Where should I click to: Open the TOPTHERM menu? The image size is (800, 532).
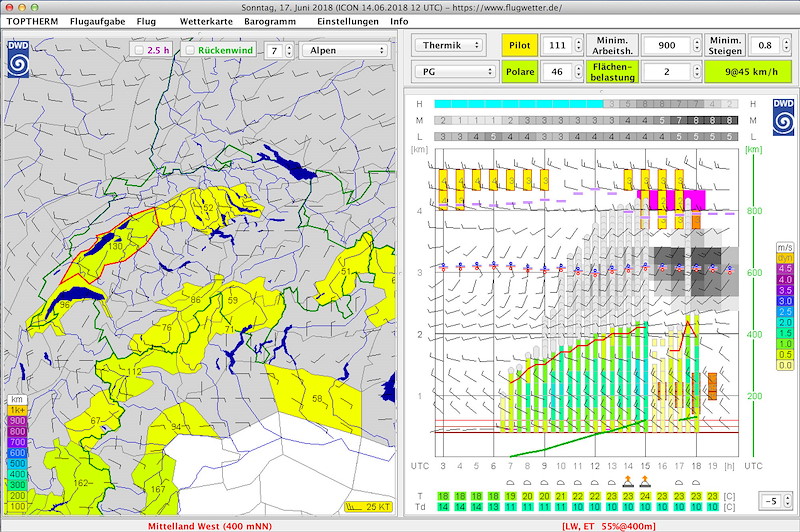point(32,21)
